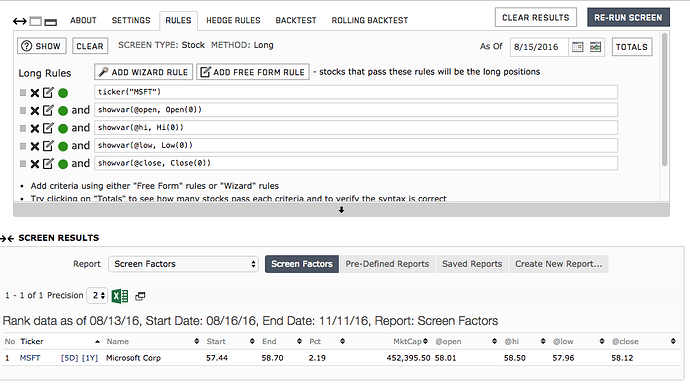The height and width of the screenshot is (392, 690).
Task: Click the rules panel vertical scrollbar
Action: pyautogui.click(x=664, y=100)
